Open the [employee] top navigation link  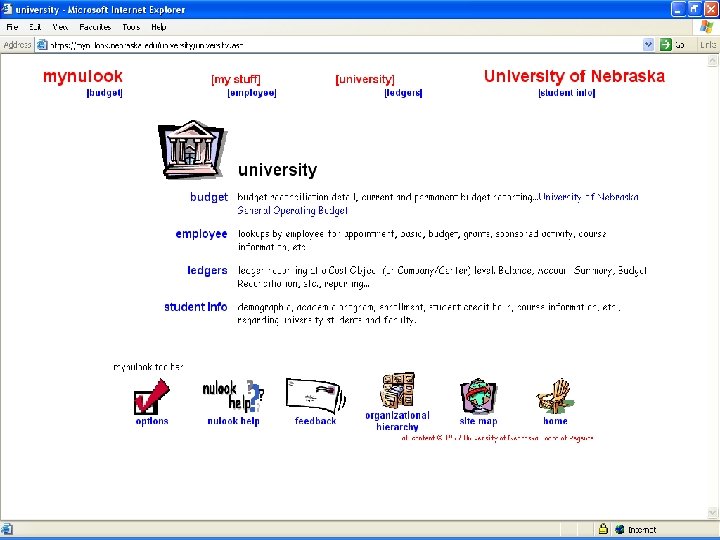pos(252,93)
